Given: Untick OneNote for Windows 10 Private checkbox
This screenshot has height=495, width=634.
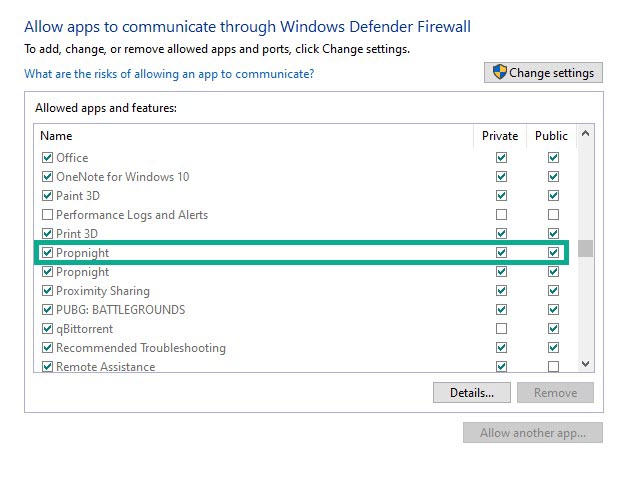Looking at the screenshot, I should point(501,176).
